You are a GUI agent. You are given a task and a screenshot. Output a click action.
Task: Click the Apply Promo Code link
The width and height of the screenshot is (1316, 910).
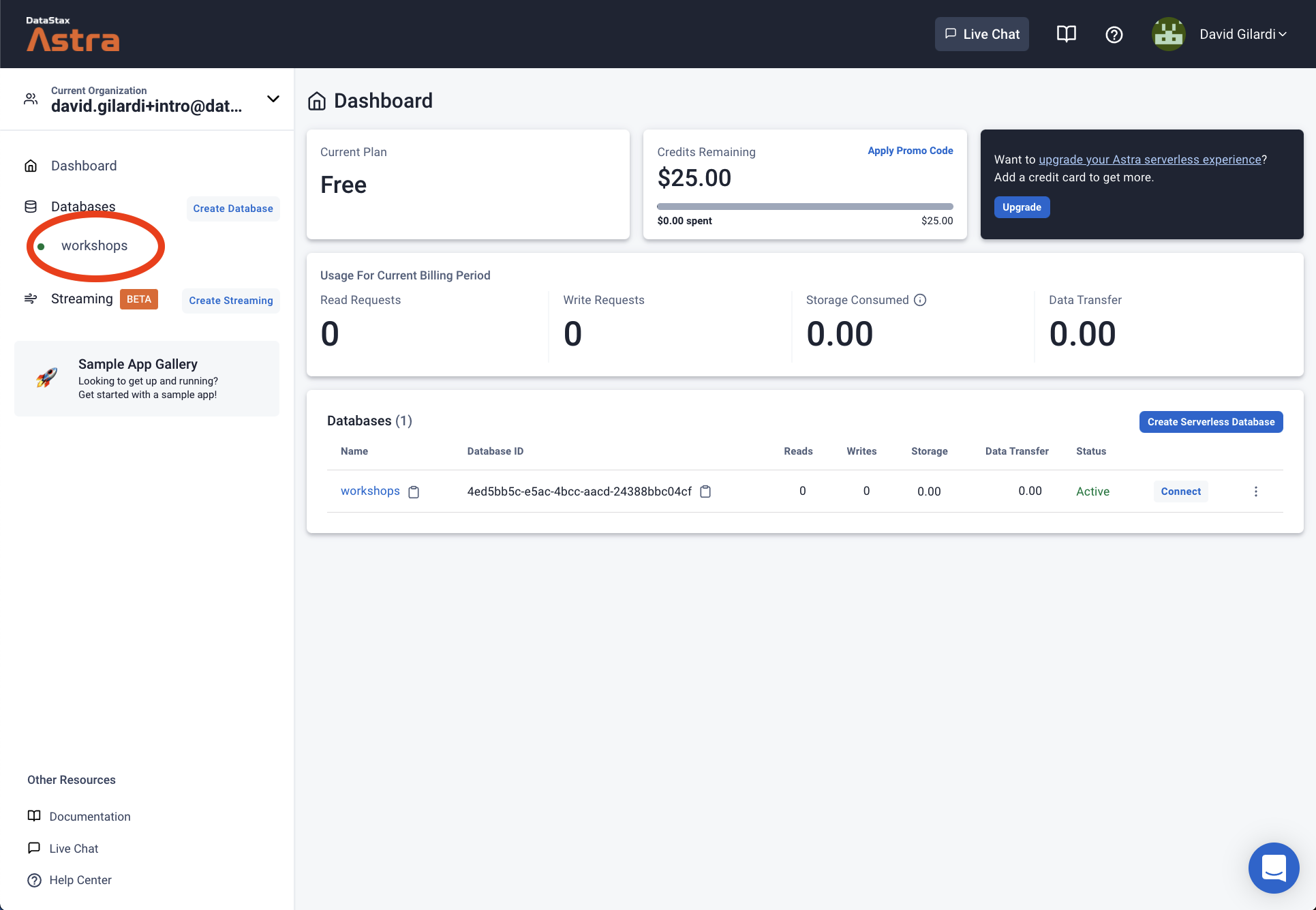[x=910, y=151]
